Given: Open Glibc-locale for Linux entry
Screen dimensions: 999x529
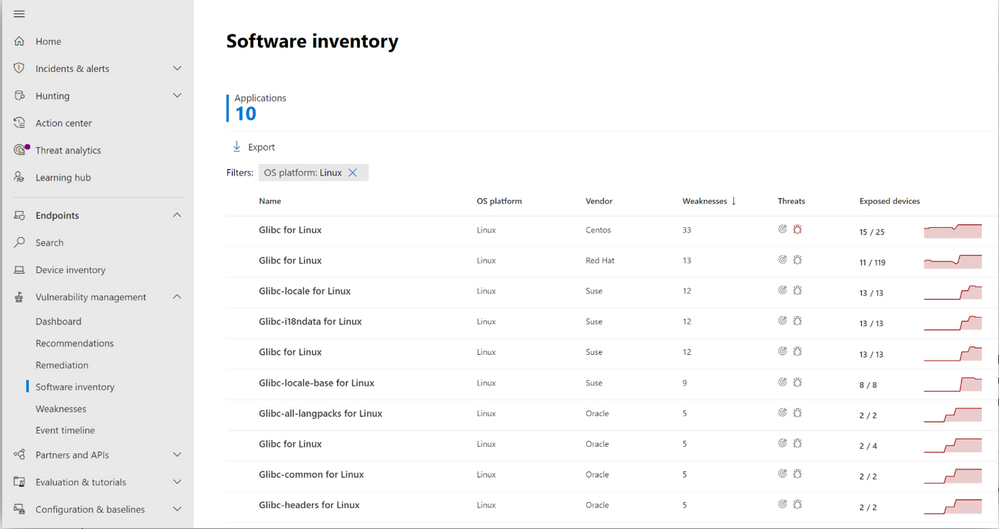Looking at the screenshot, I should (305, 291).
